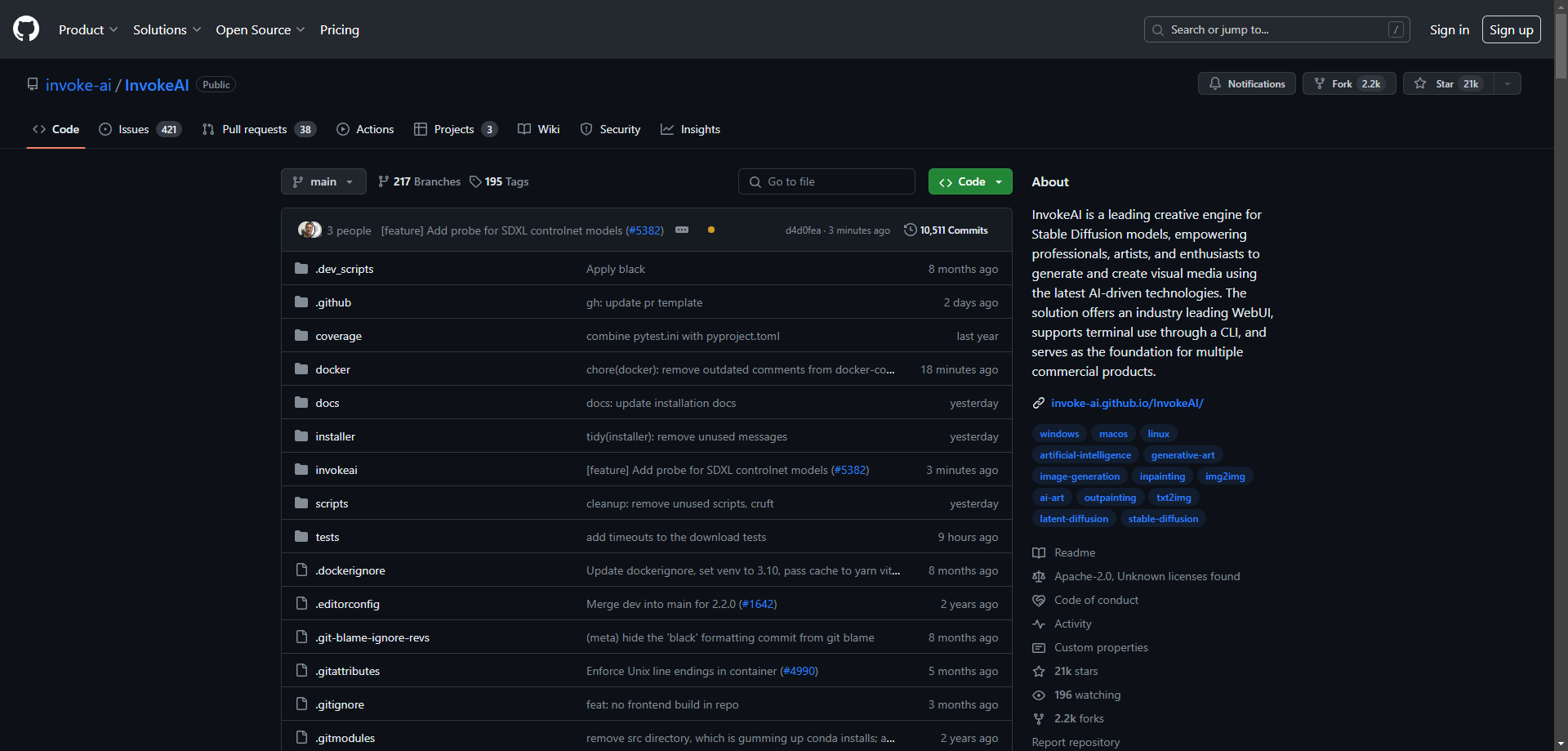Screen dimensions: 1568x751
Task: Open 'add timeouts to the download tests' commit
Action: tap(676, 537)
